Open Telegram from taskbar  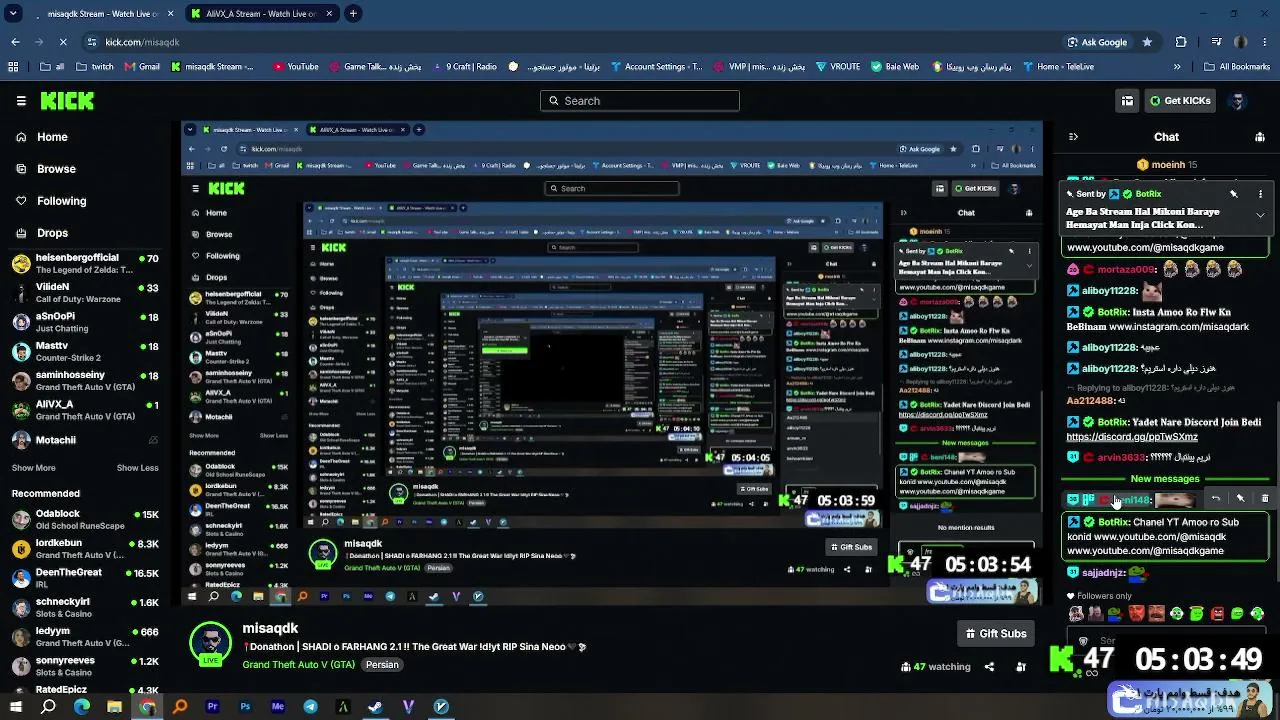[x=311, y=707]
